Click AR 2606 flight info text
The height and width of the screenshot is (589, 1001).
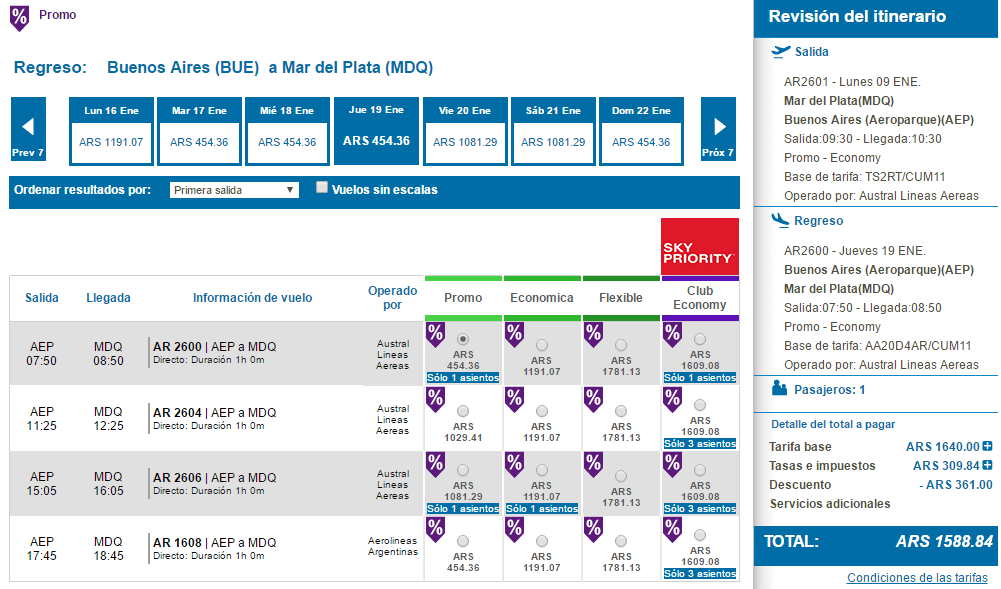click(x=214, y=484)
